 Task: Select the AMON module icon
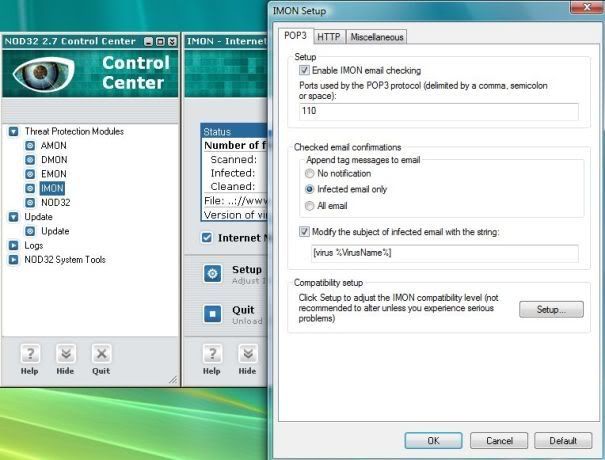[30, 145]
